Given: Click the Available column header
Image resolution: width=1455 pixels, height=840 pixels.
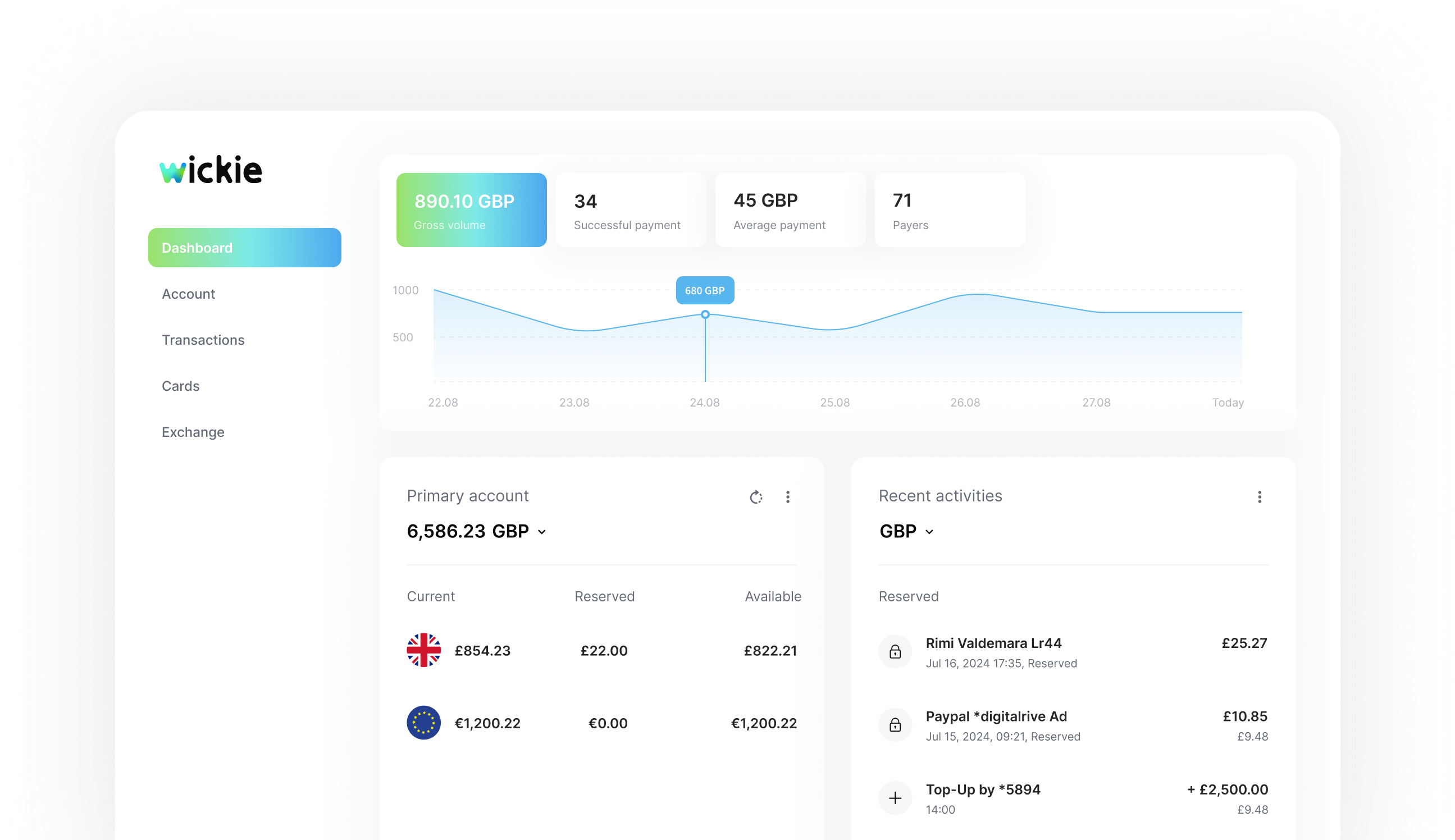Looking at the screenshot, I should (x=773, y=596).
